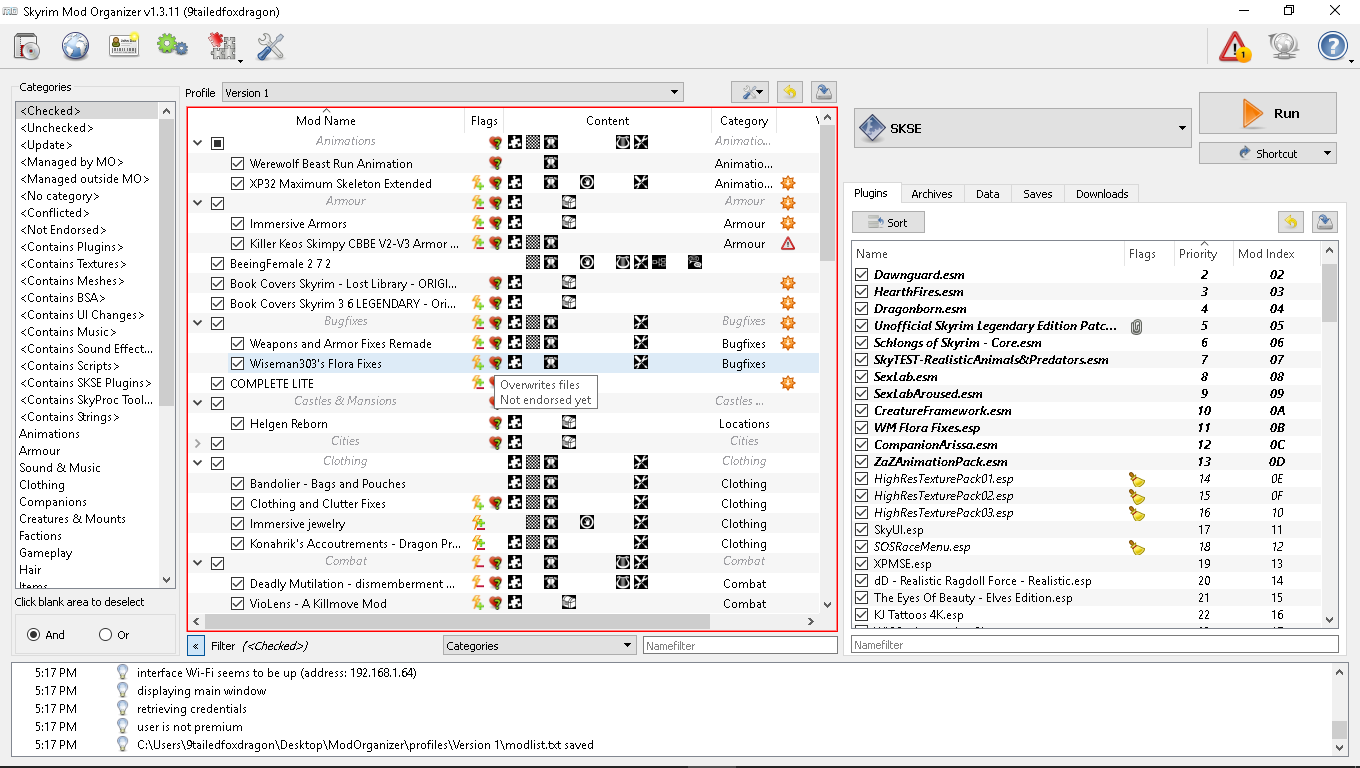This screenshot has width=1360, height=768.
Task: Click the collapse filter panel double-arrow button
Action: pyautogui.click(x=195, y=645)
